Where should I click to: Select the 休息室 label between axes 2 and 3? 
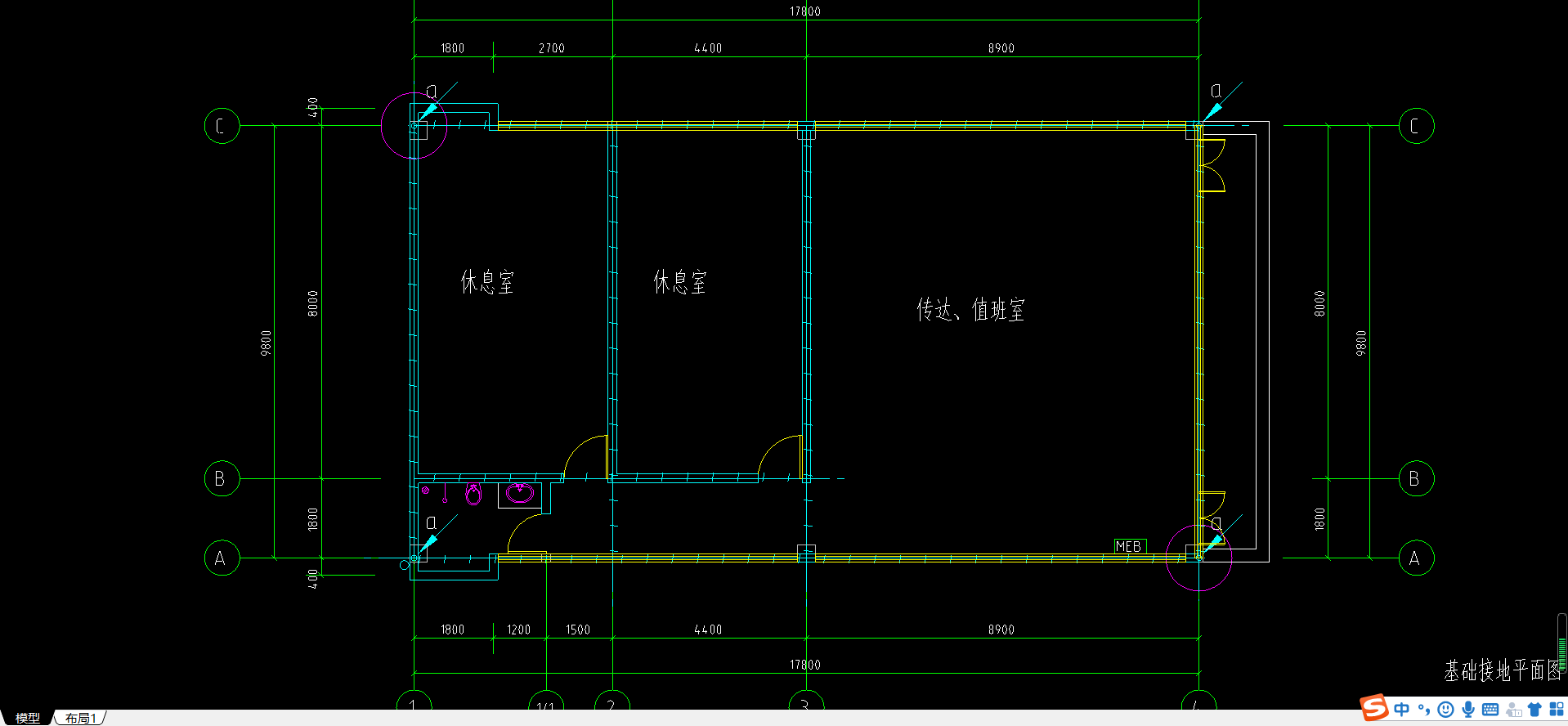679,282
